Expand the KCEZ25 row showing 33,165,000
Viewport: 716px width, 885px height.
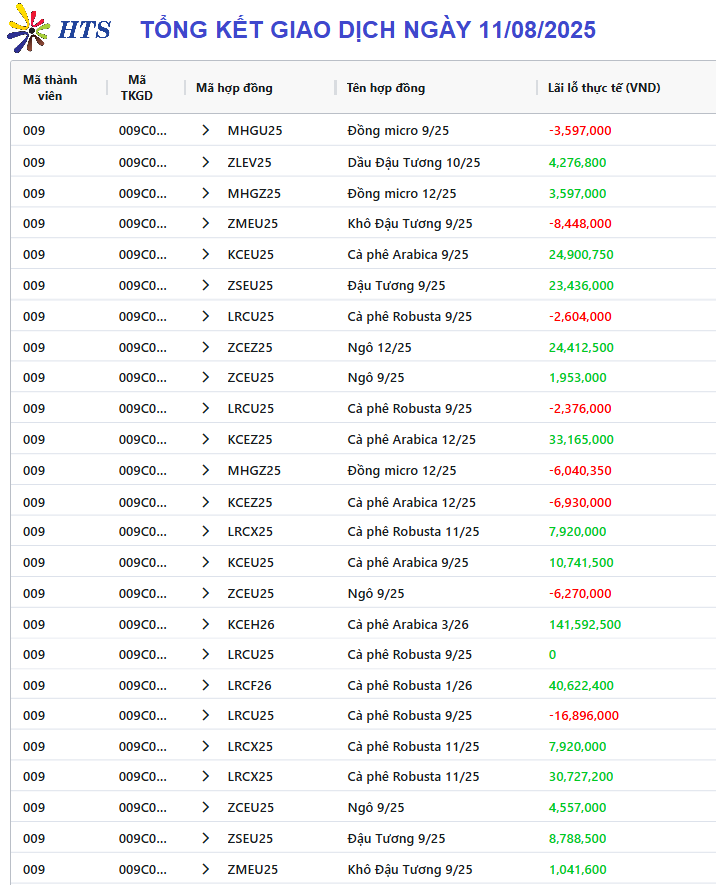tap(205, 439)
